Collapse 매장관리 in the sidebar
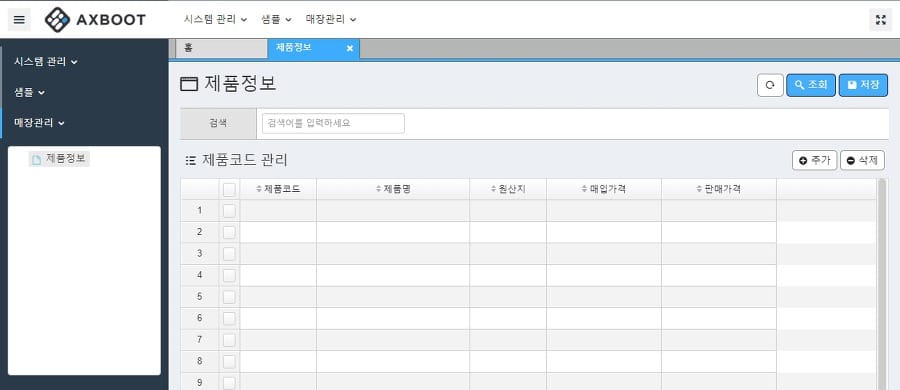The width and height of the screenshot is (900, 390). (x=40, y=122)
